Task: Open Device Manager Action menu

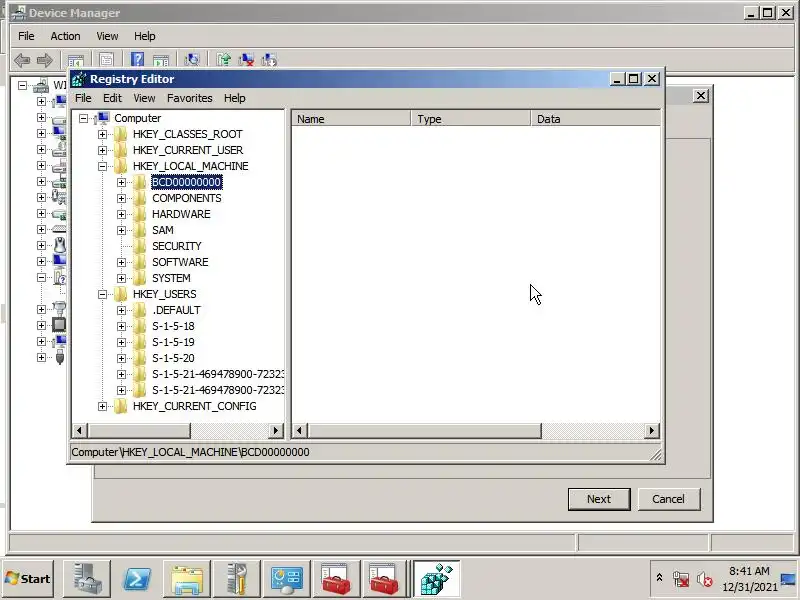Action: [65, 36]
